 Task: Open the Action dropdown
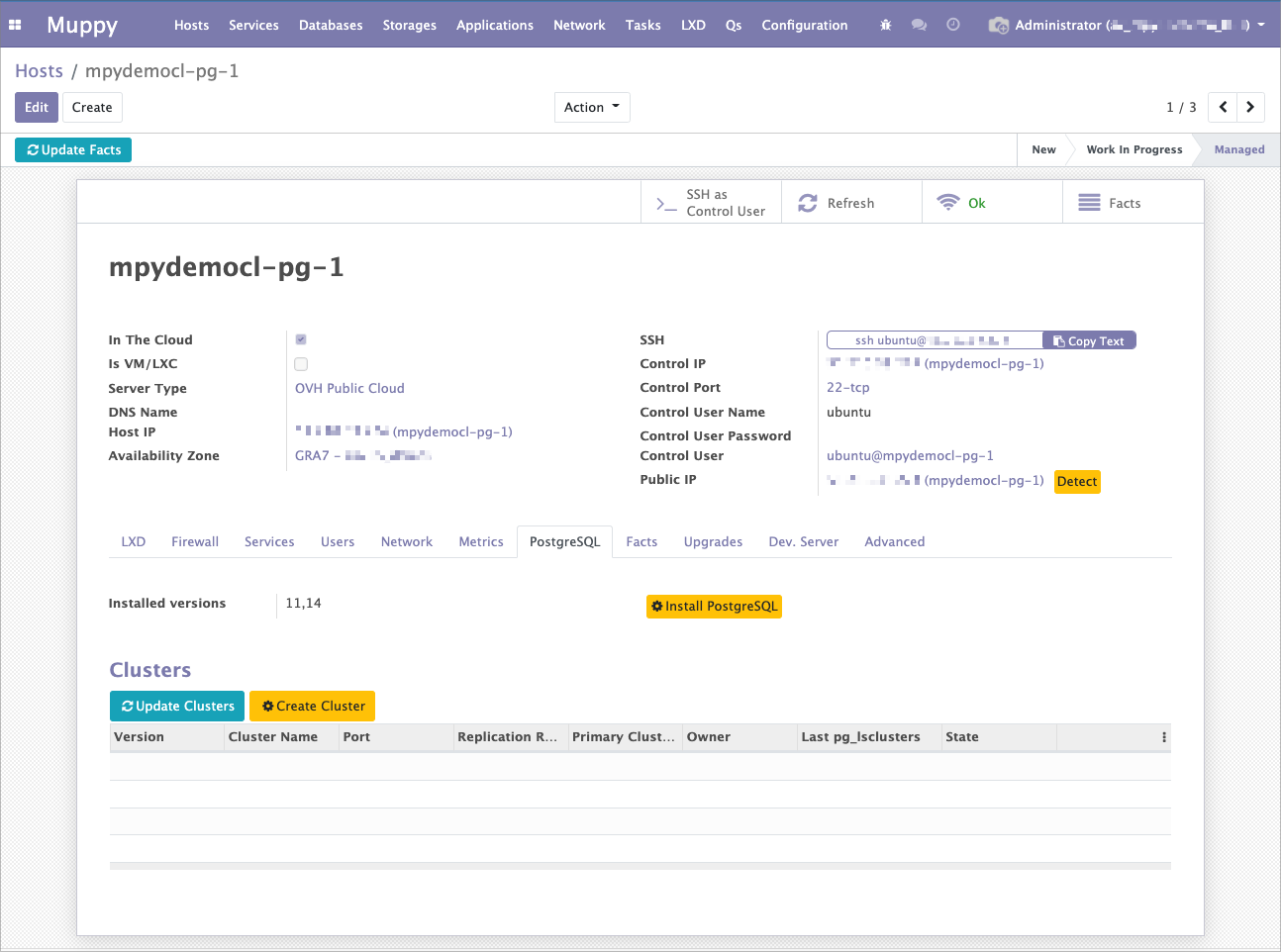click(592, 107)
